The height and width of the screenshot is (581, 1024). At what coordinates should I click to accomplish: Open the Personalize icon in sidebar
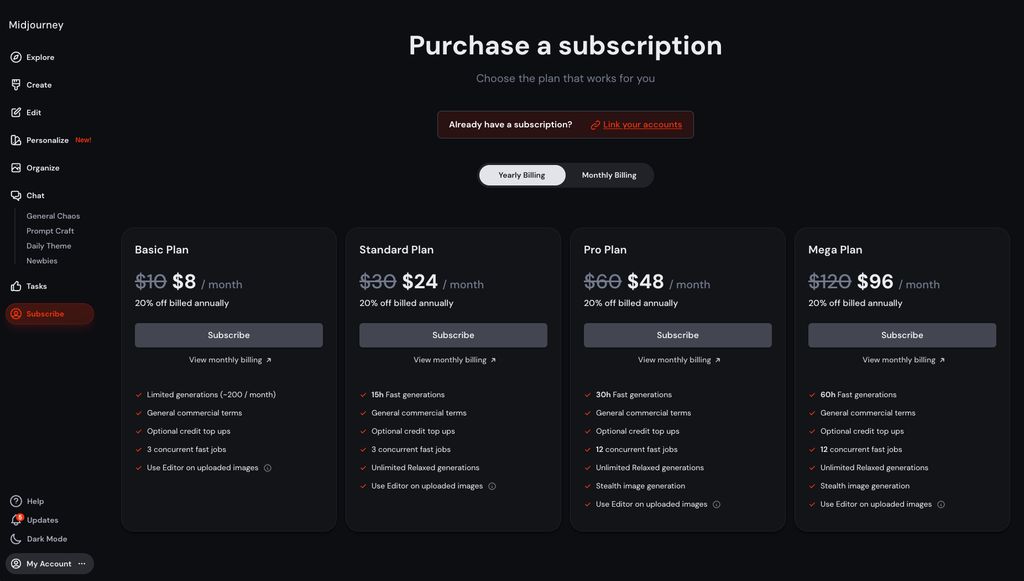click(x=16, y=140)
